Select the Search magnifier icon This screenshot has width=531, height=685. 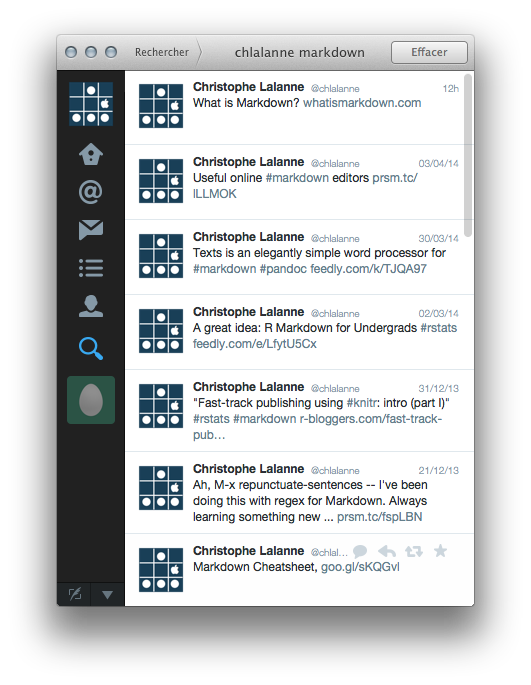coord(91,348)
